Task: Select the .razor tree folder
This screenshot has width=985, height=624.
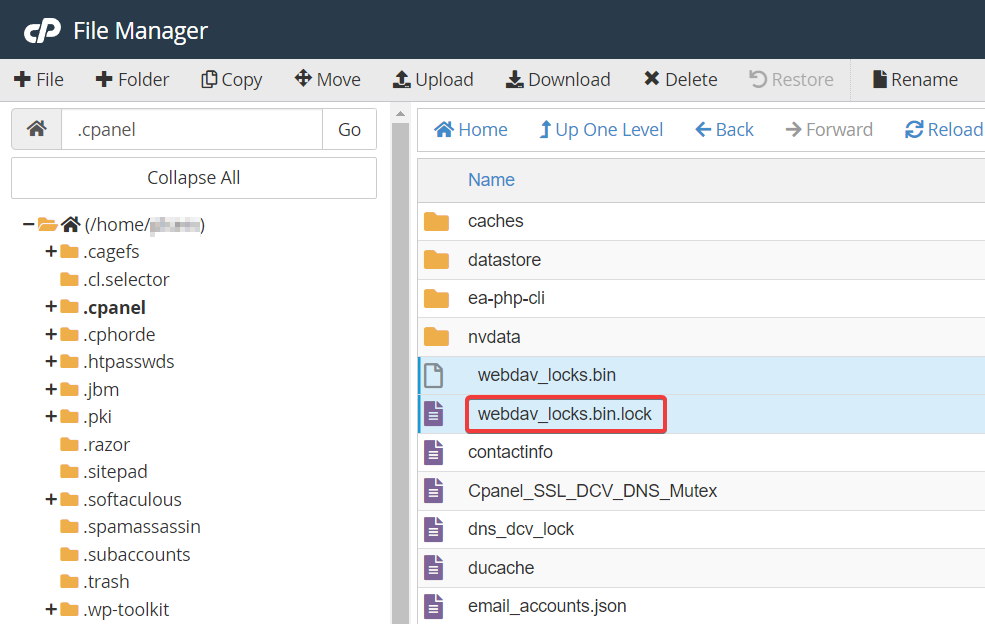Action: [106, 444]
